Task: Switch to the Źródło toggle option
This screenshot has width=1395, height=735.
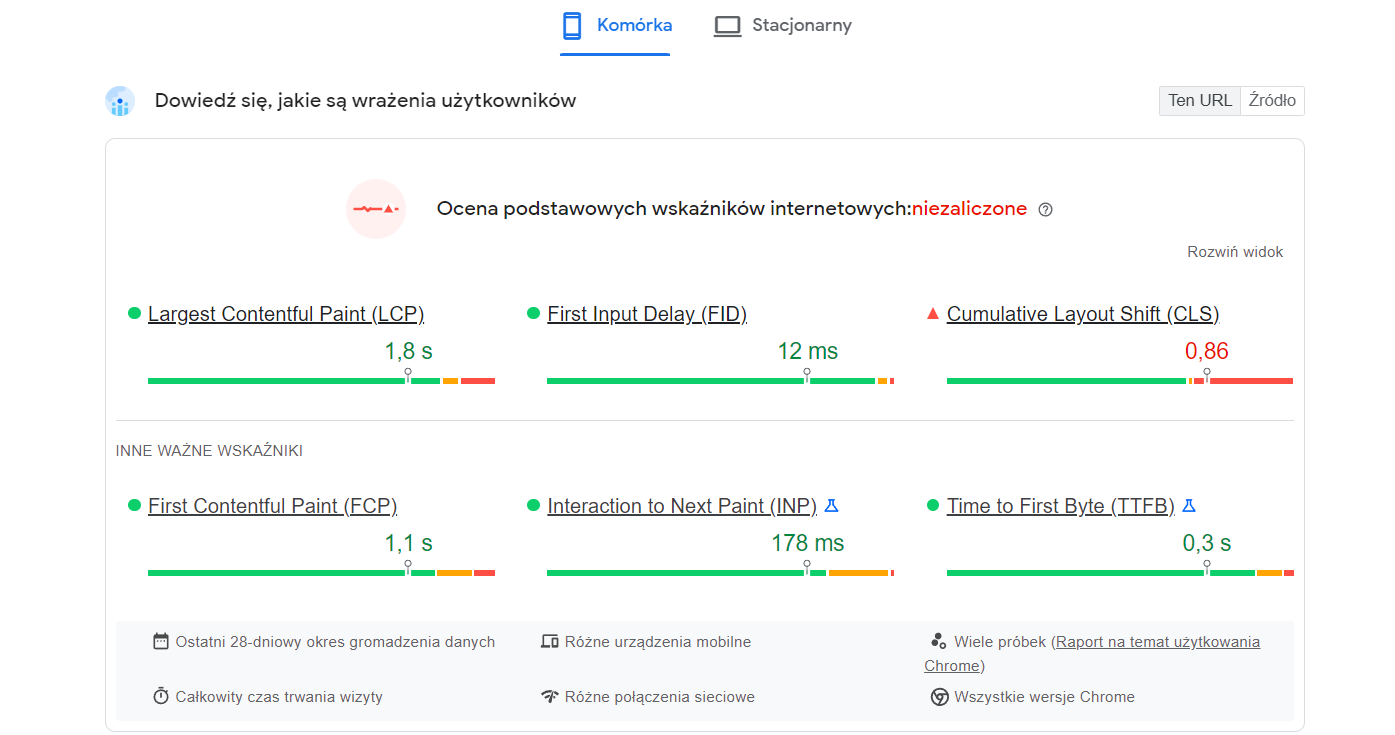Action: pos(1272,101)
